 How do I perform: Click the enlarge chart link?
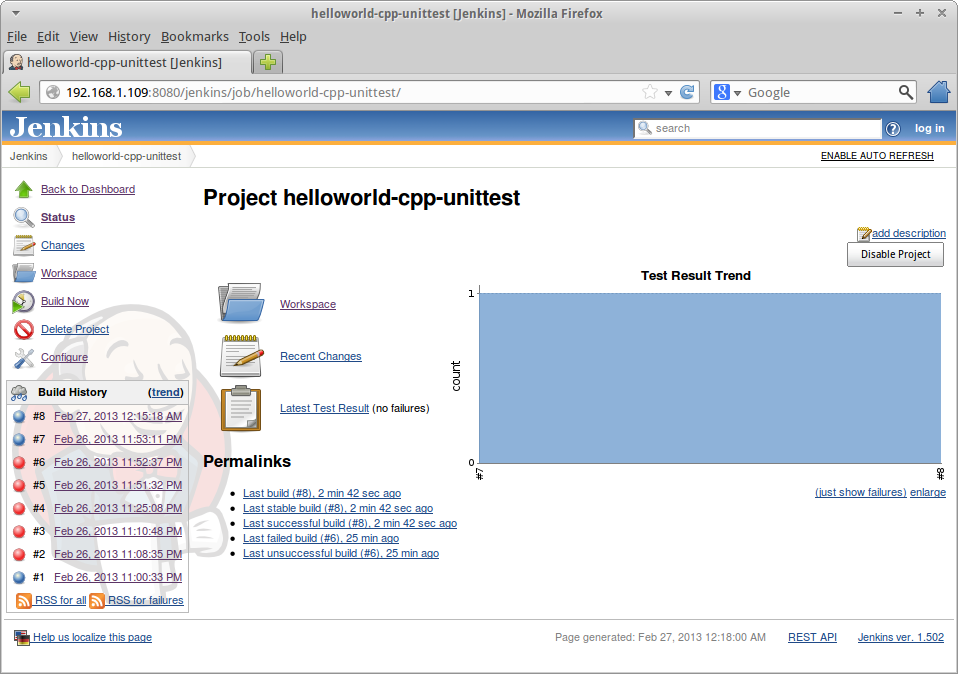coord(927,493)
